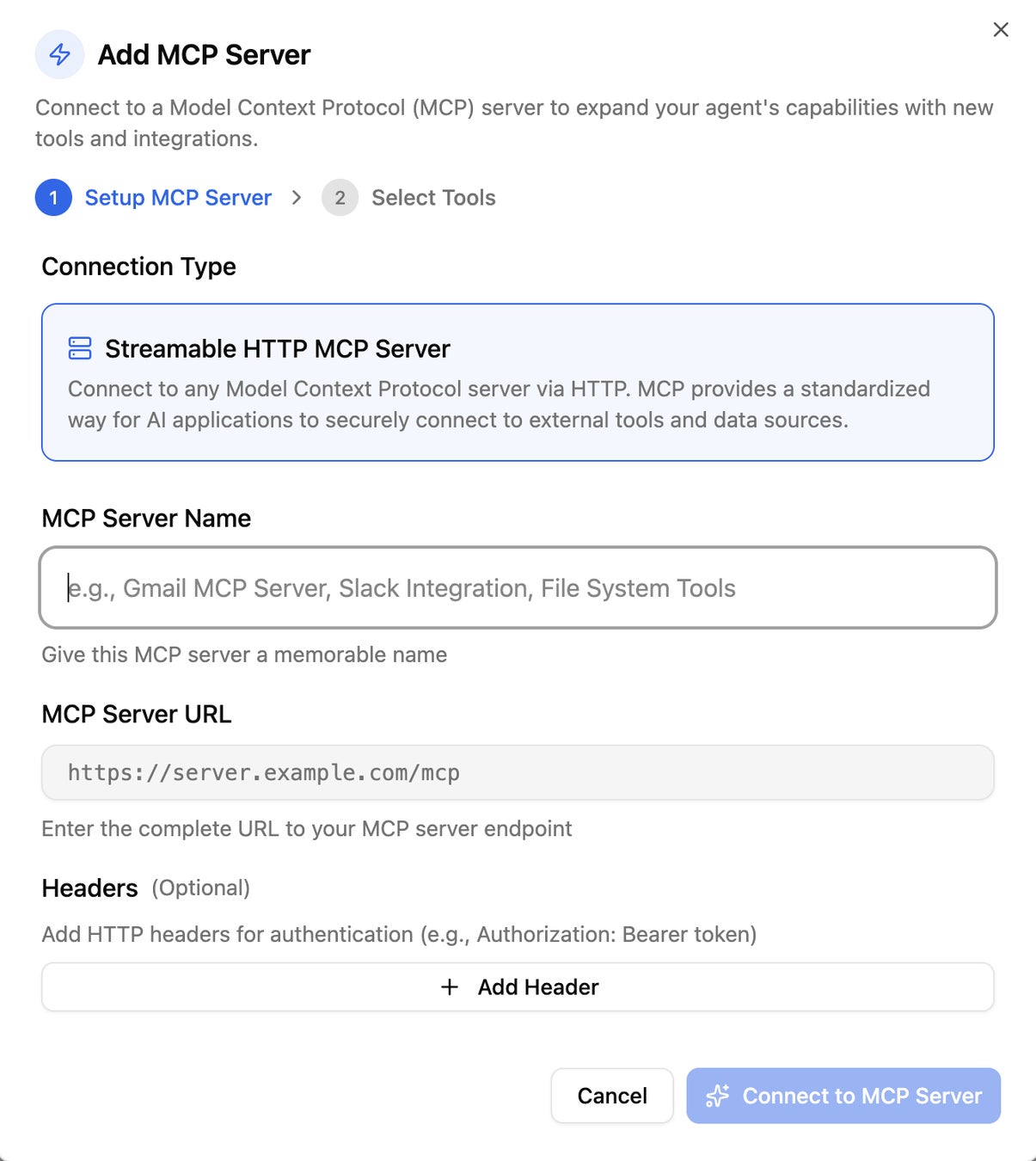Switch to the Select Tools step

(x=433, y=198)
